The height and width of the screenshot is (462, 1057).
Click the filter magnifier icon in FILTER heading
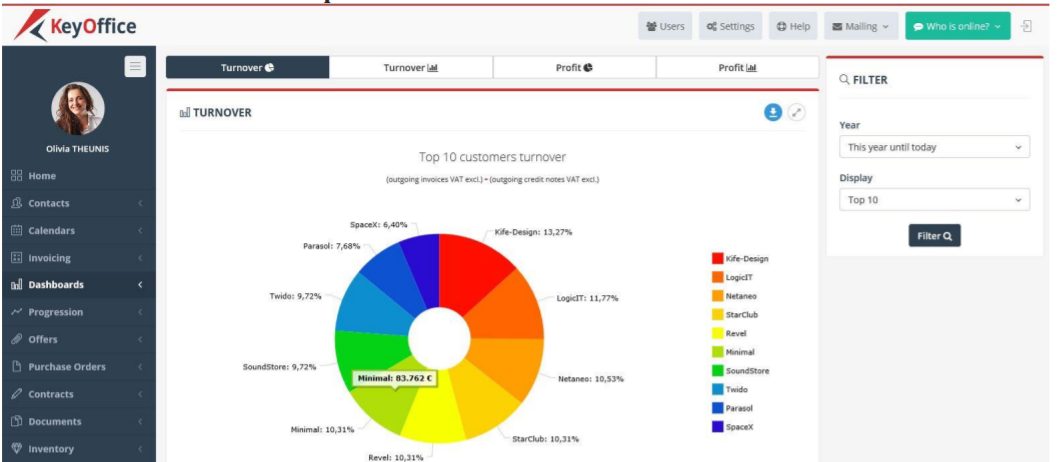(844, 80)
